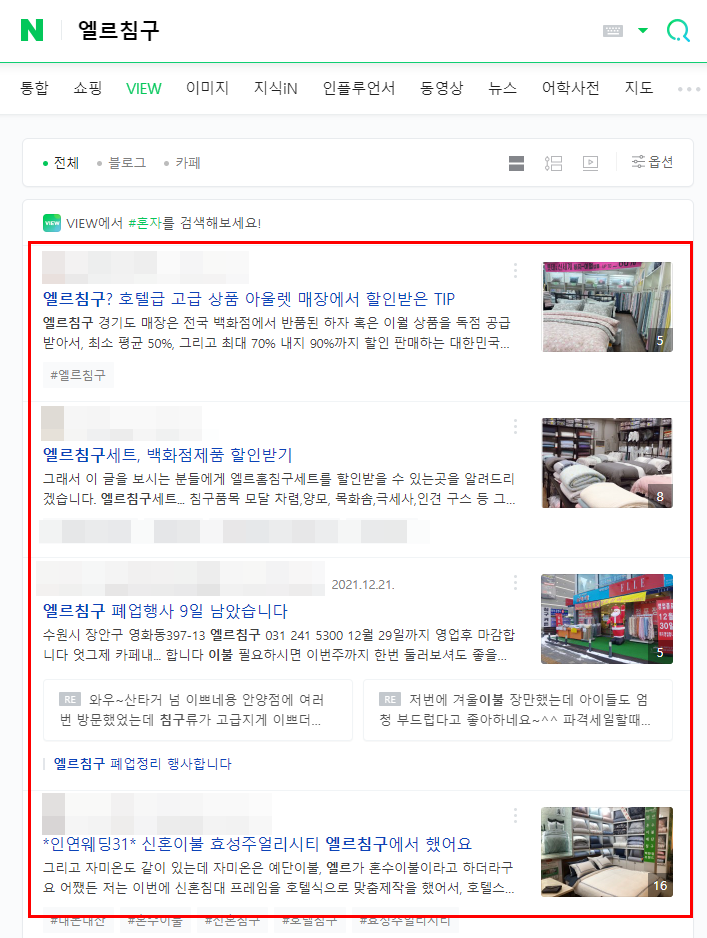Click the #혼자 suggestion hashtag link
The width and height of the screenshot is (707, 938).
[145, 223]
